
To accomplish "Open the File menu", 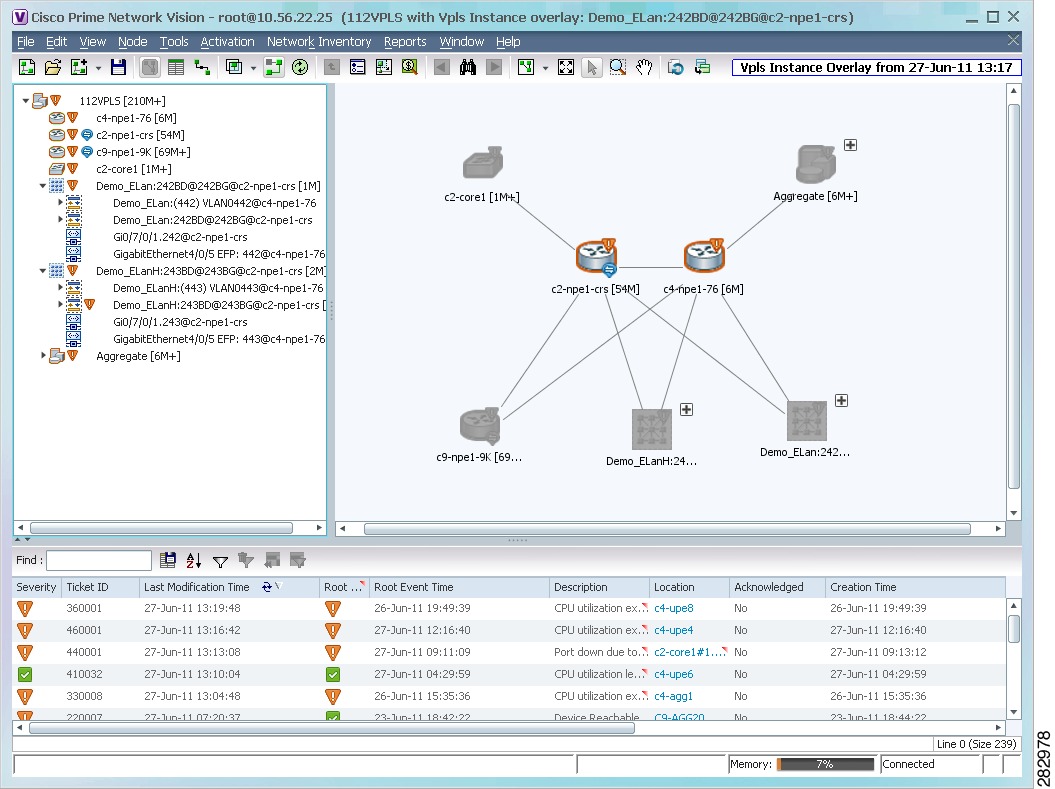I will pyautogui.click(x=26, y=42).
